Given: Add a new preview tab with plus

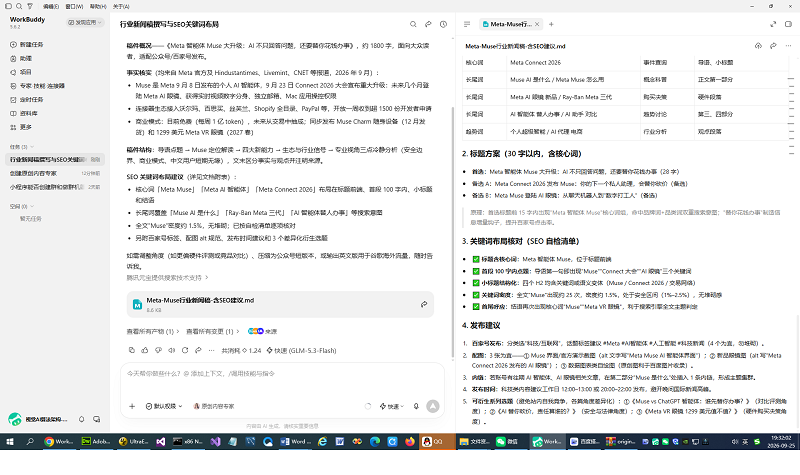Looking at the screenshot, I should [x=551, y=24].
